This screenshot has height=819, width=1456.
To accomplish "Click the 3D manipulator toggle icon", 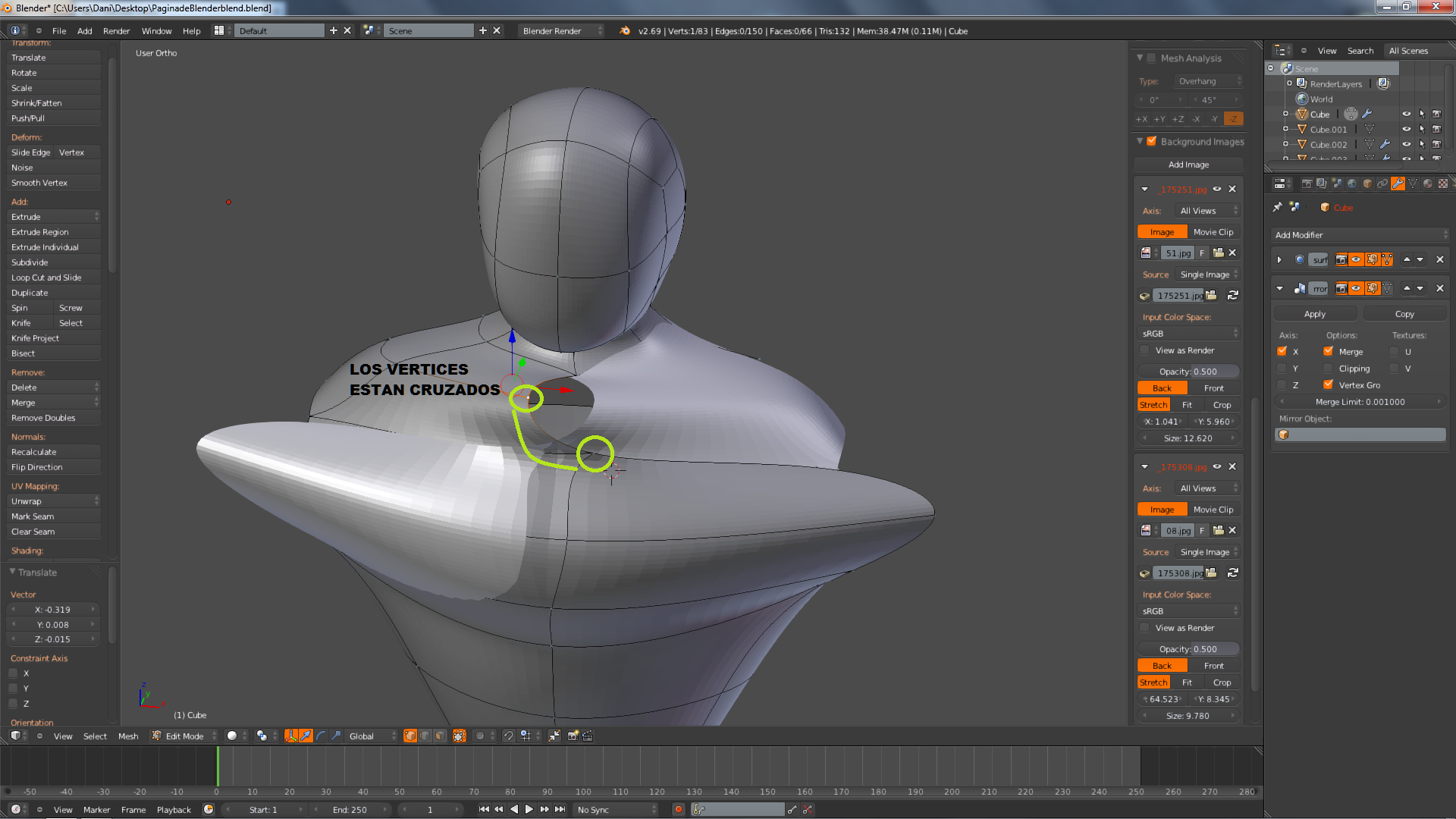I will coord(290,736).
